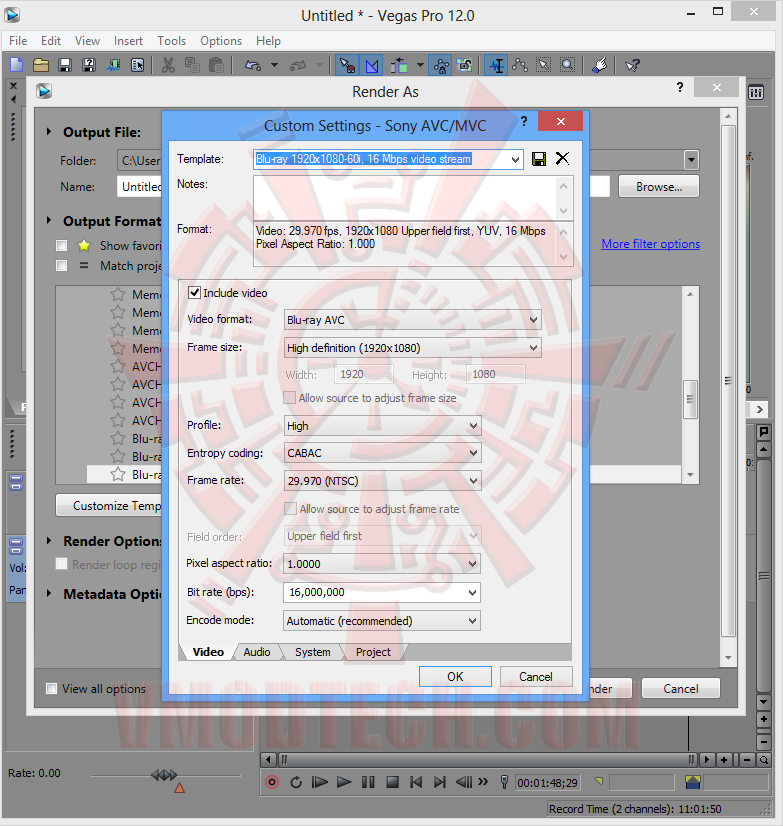Screen dimensions: 783x826
Task: Save the template with the floppy icon
Action: pos(539,159)
